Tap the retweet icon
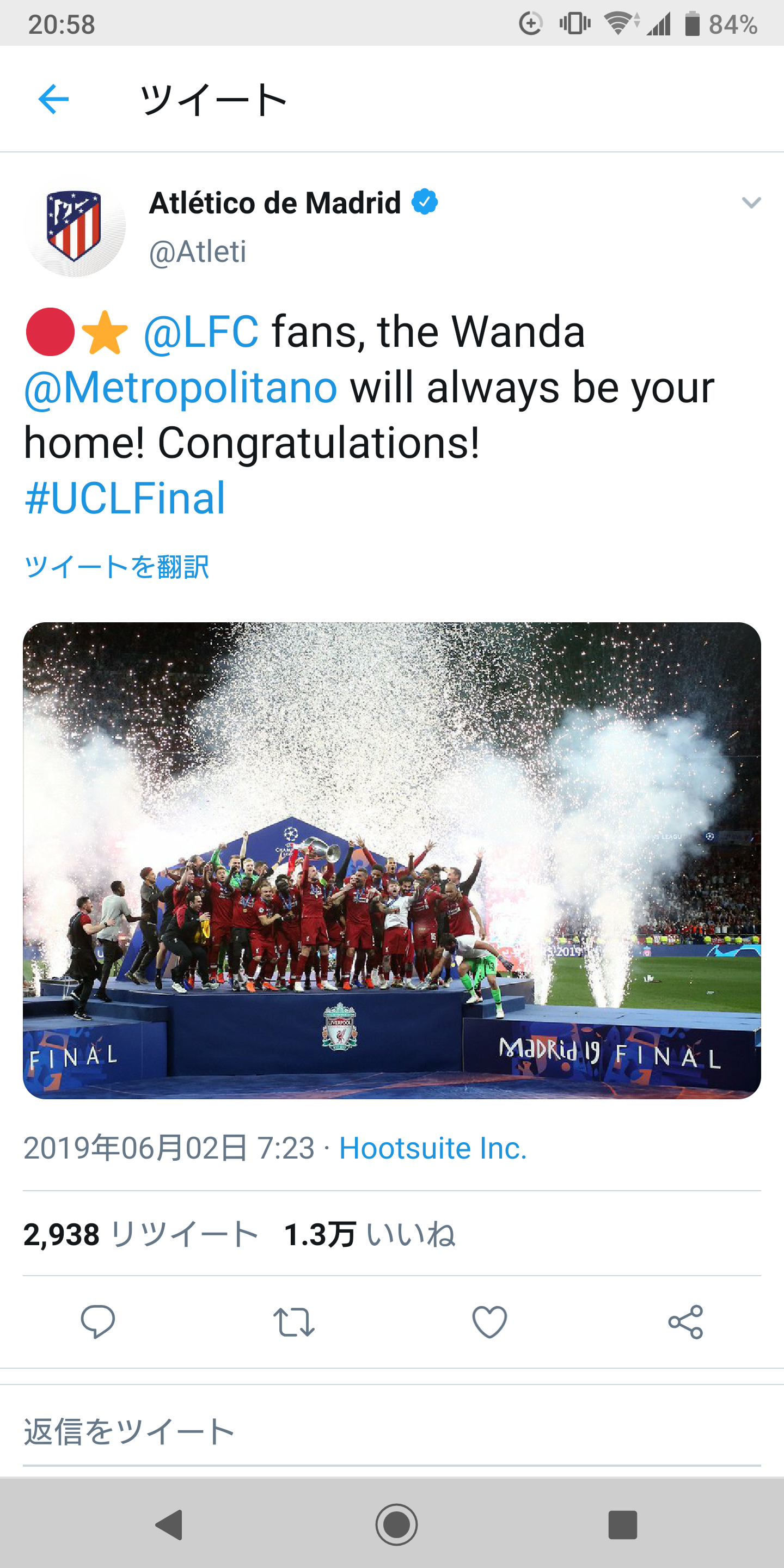 [x=293, y=1321]
